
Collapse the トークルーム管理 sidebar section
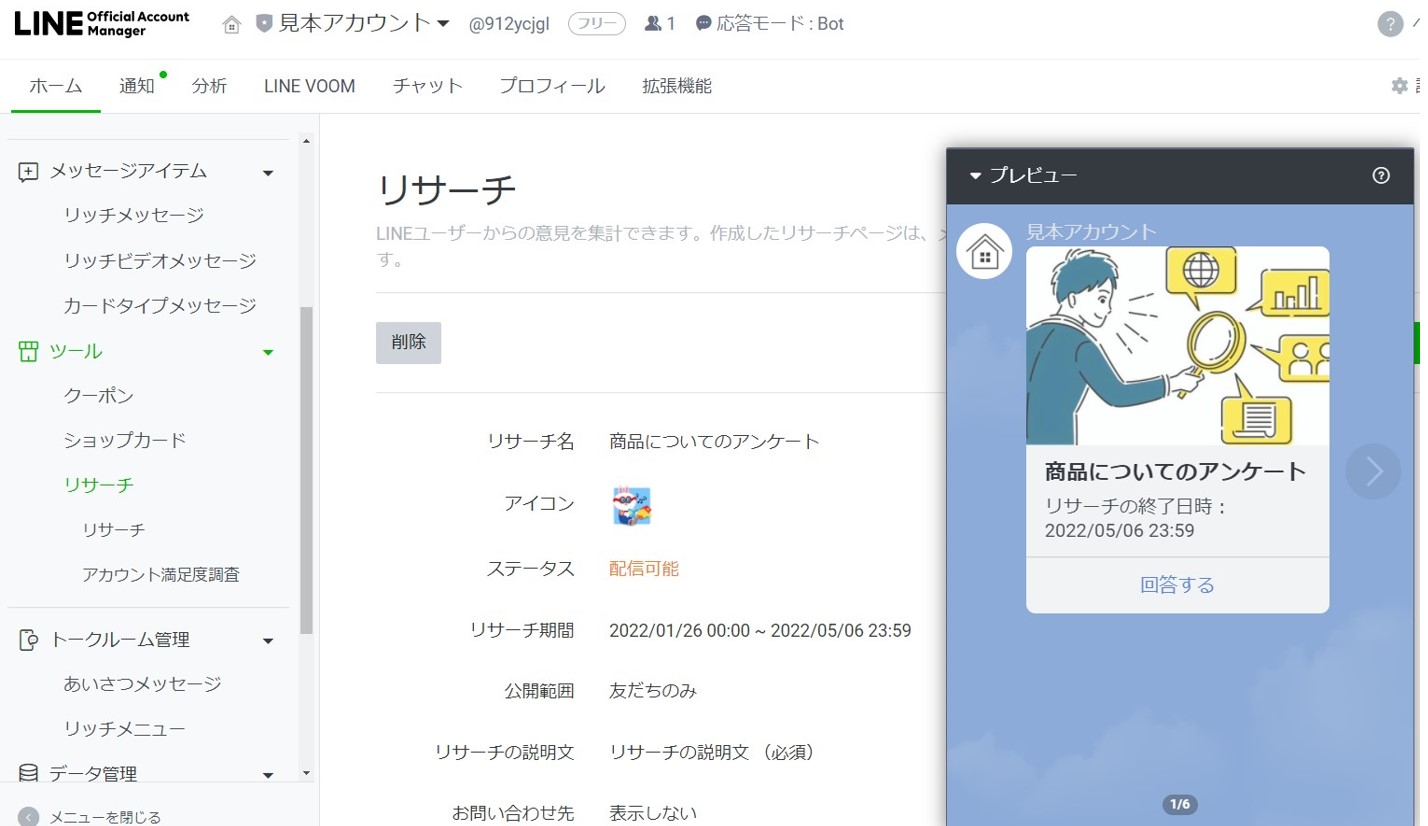point(267,639)
